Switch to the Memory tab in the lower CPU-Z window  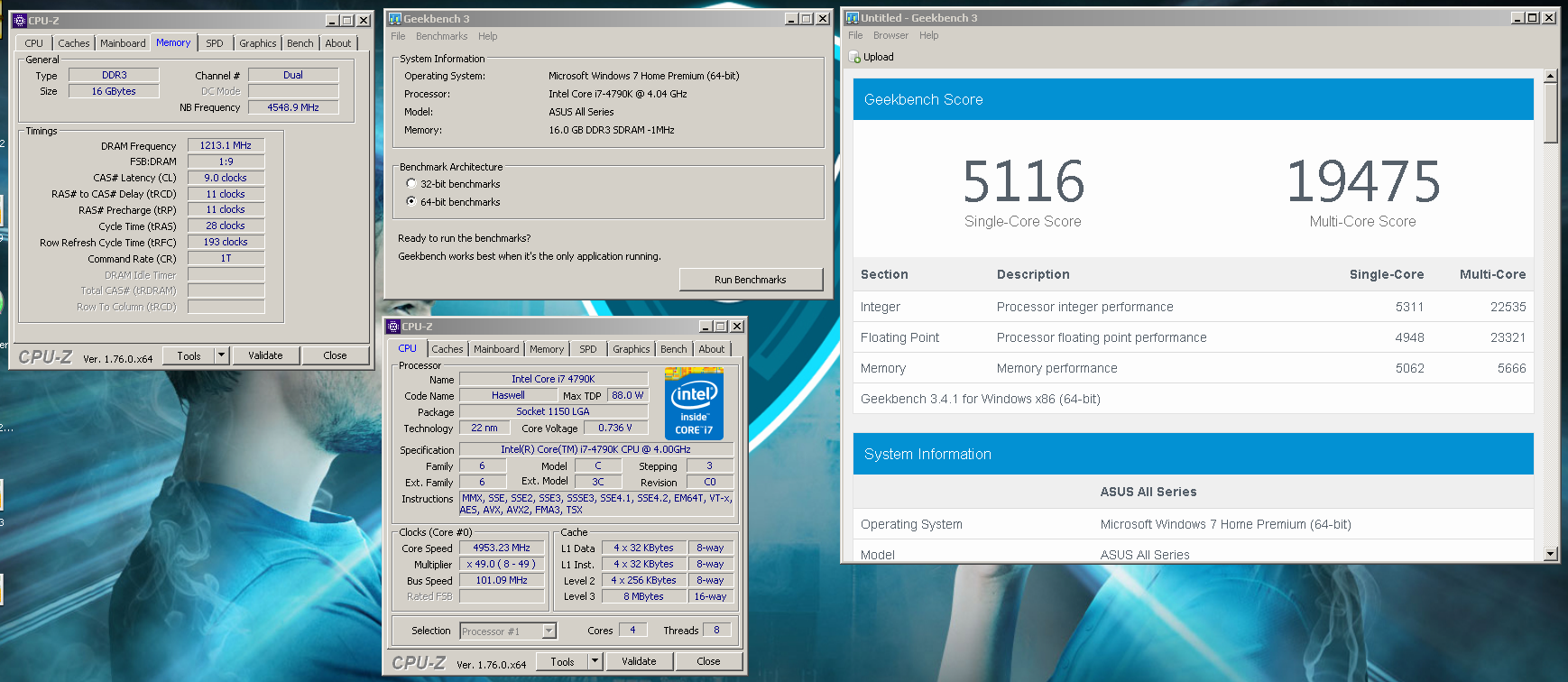(547, 349)
